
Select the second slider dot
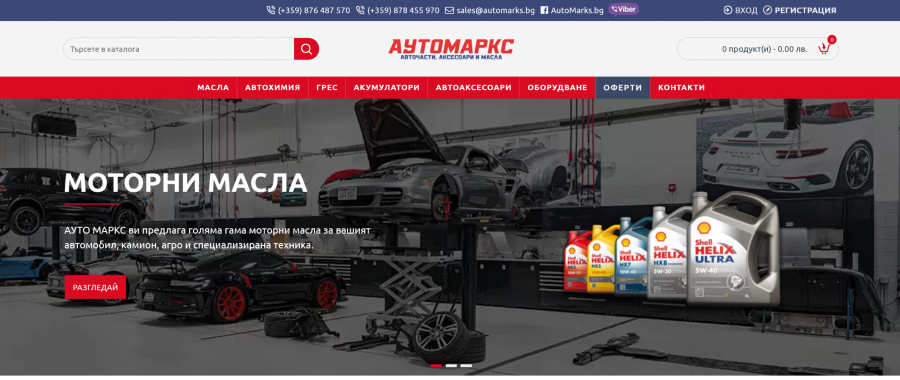[x=451, y=366]
